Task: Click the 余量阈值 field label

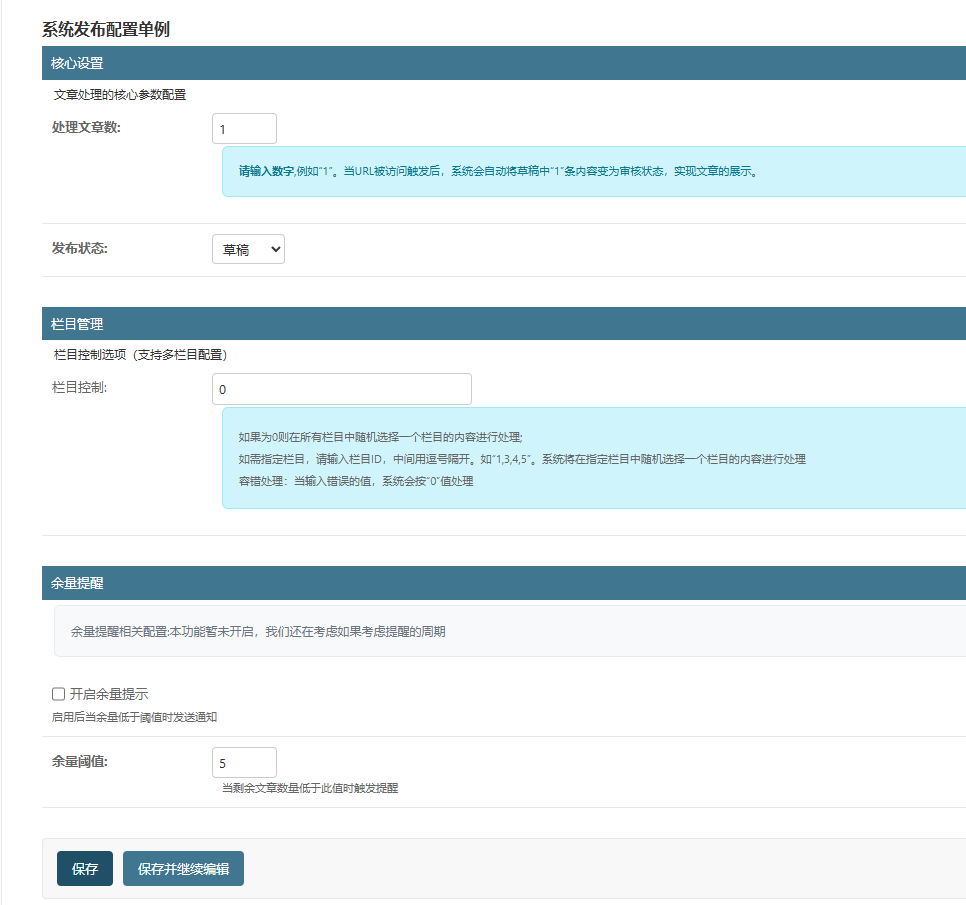Action: (x=80, y=761)
